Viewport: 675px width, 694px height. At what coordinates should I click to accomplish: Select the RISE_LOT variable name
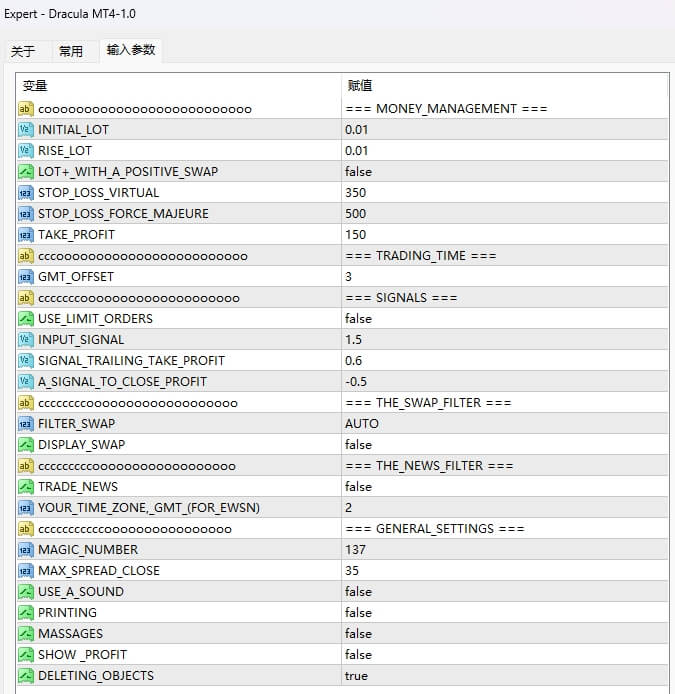point(65,151)
